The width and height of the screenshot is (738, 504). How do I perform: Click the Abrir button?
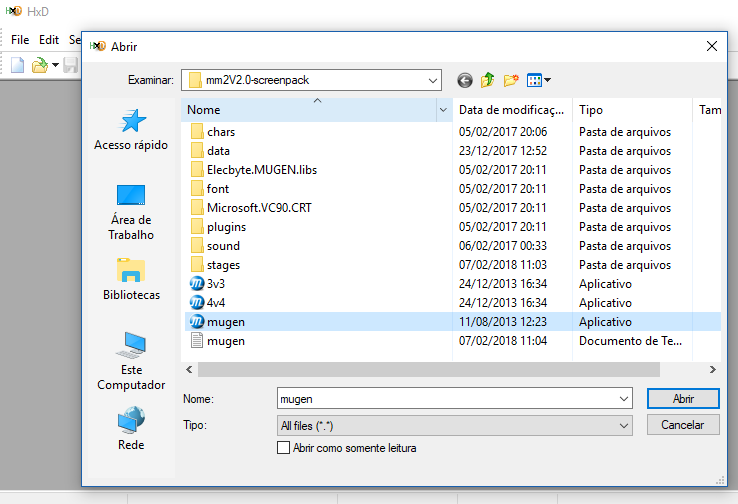coord(683,399)
